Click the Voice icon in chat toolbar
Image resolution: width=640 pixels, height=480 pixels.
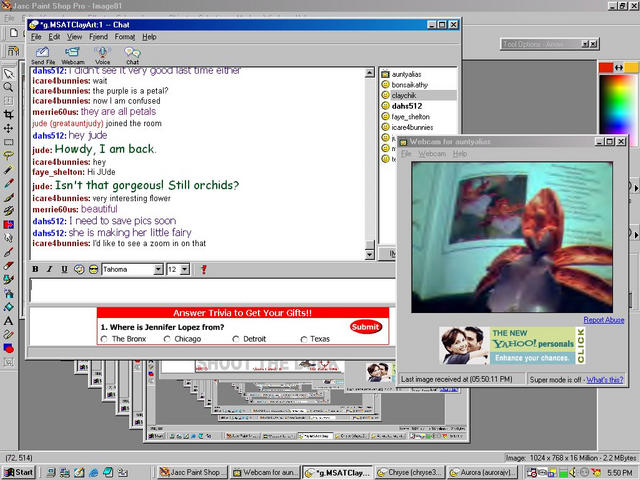tap(102, 55)
